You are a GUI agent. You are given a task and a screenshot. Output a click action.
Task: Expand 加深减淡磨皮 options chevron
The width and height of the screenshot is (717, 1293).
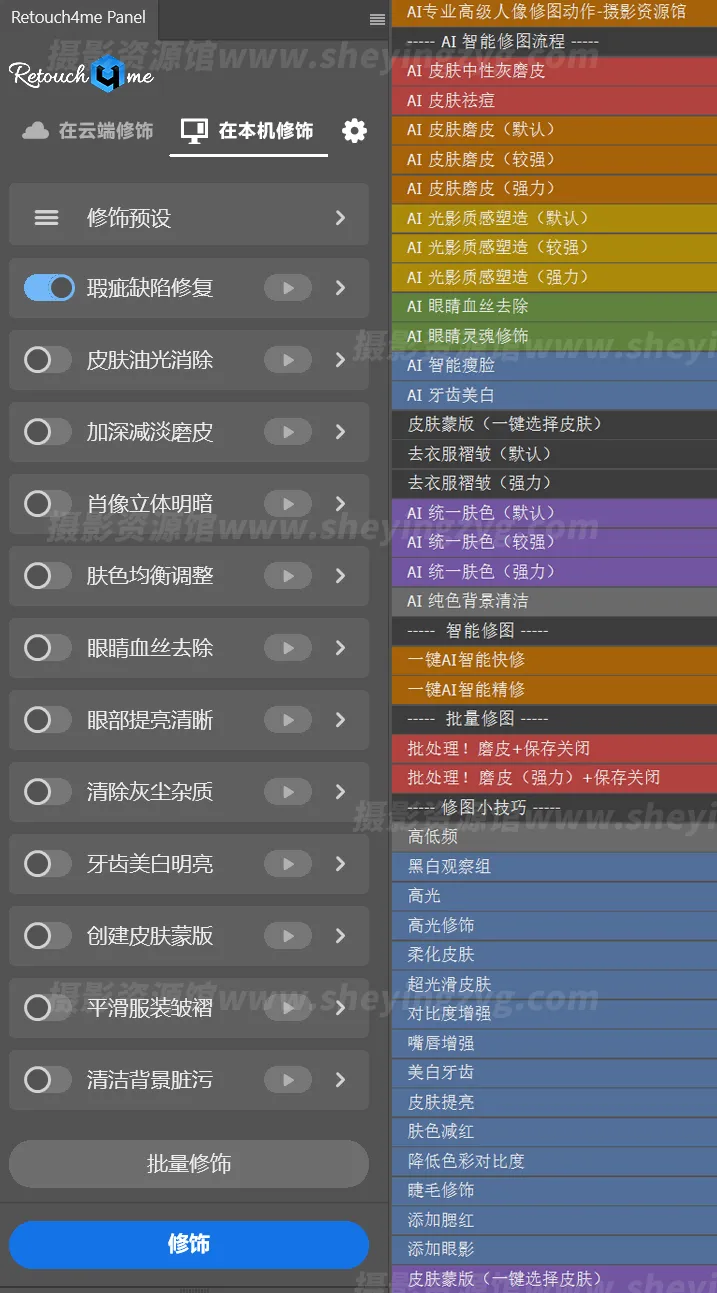(x=341, y=432)
